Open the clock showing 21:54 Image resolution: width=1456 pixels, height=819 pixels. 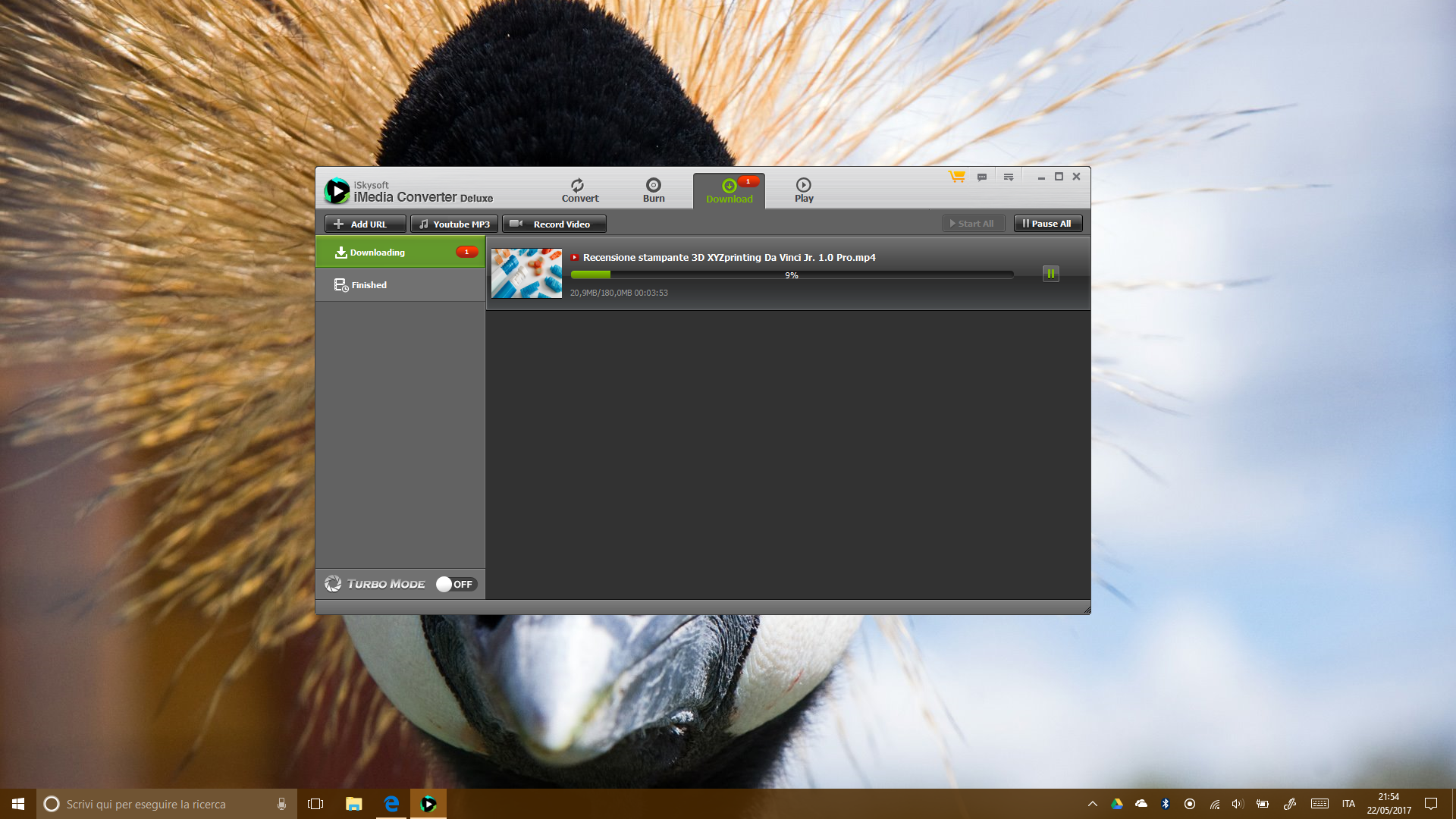[x=1389, y=804]
